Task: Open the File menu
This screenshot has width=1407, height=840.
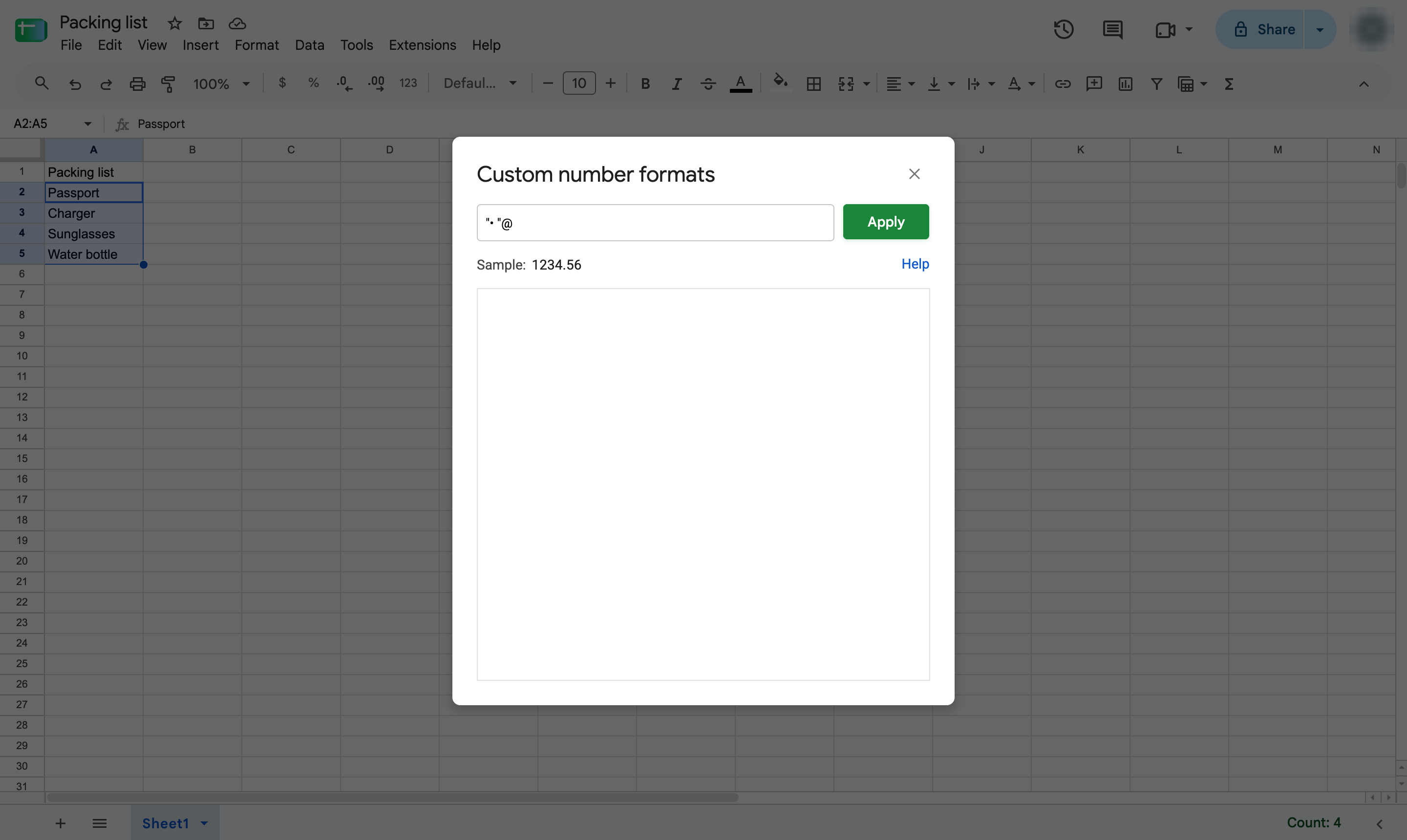Action: click(x=71, y=45)
